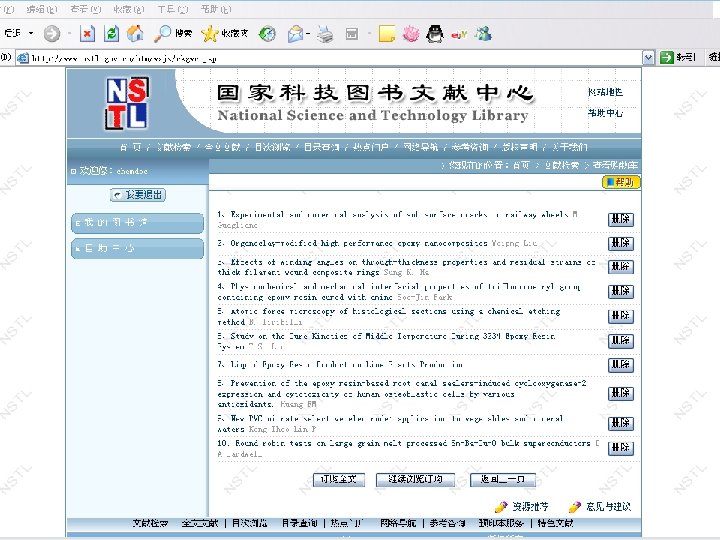
Task: Click the Print printer icon
Action: pos(325,34)
